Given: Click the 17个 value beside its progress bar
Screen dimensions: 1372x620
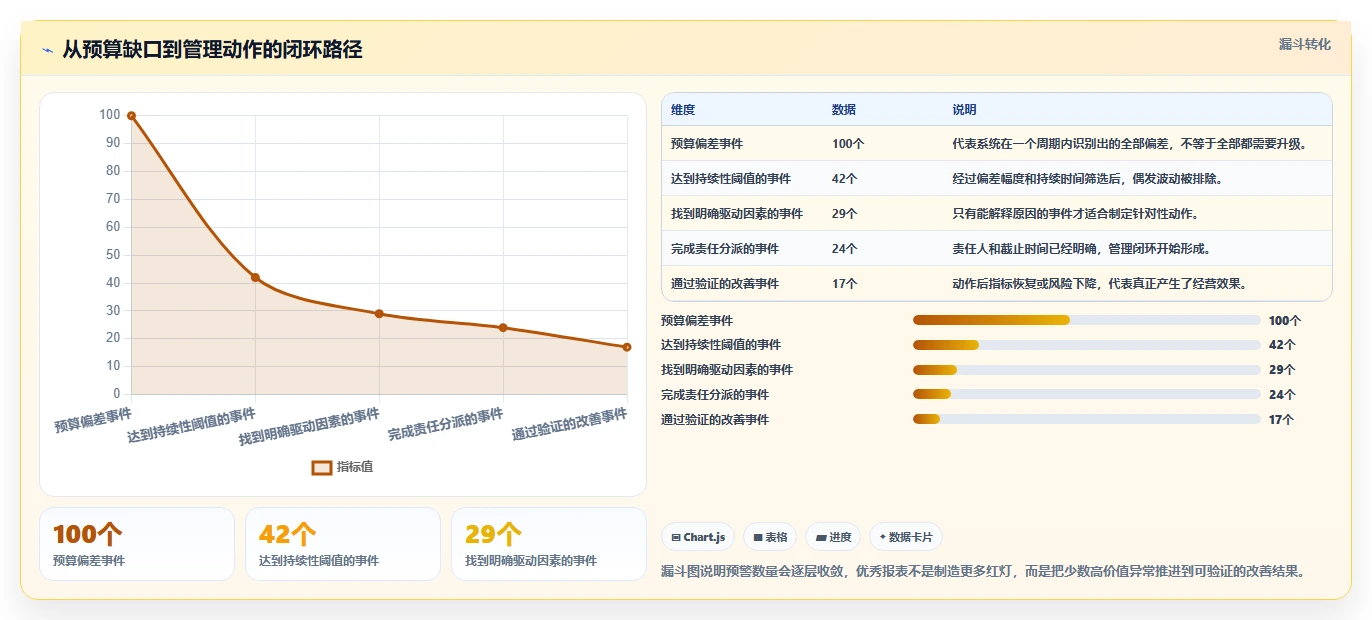Looking at the screenshot, I should pos(1282,420).
